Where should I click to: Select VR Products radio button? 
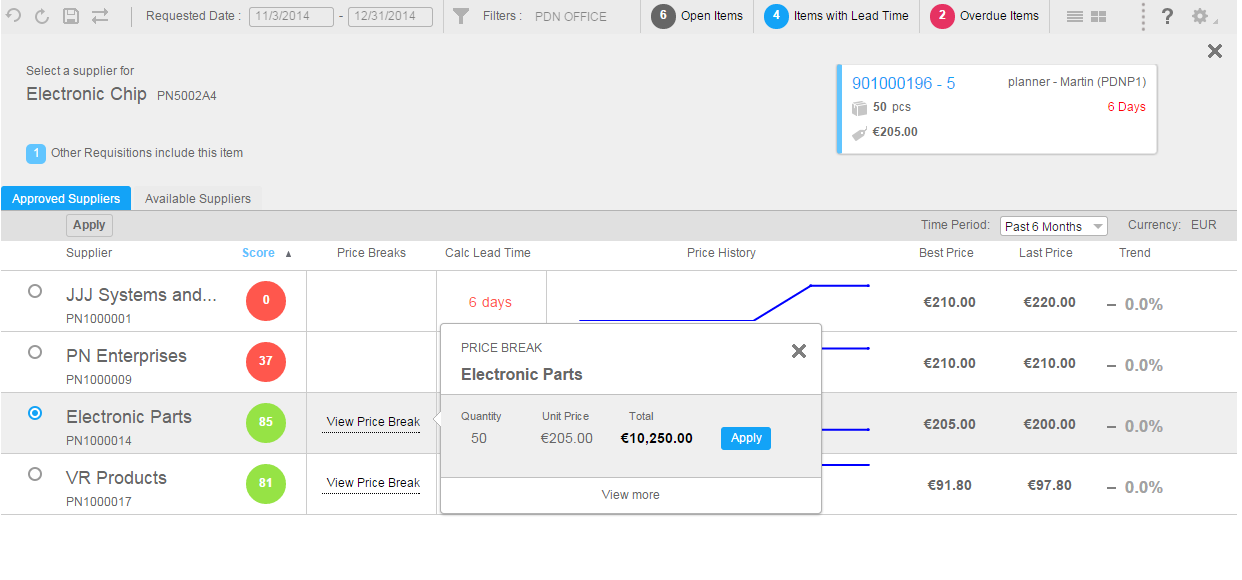point(35,474)
